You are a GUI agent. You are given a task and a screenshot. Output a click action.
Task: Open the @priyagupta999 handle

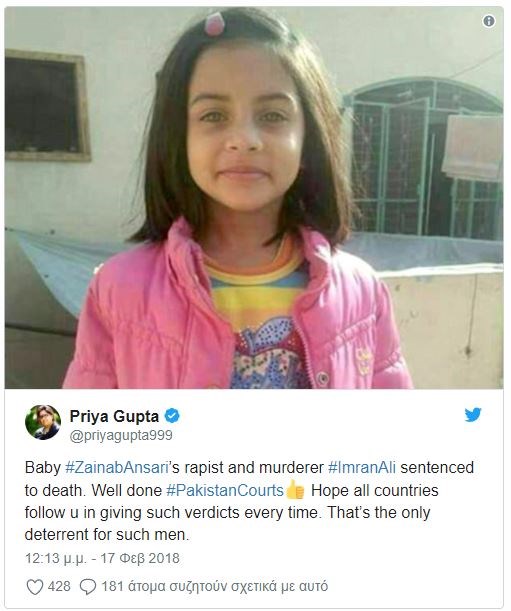coord(121,435)
